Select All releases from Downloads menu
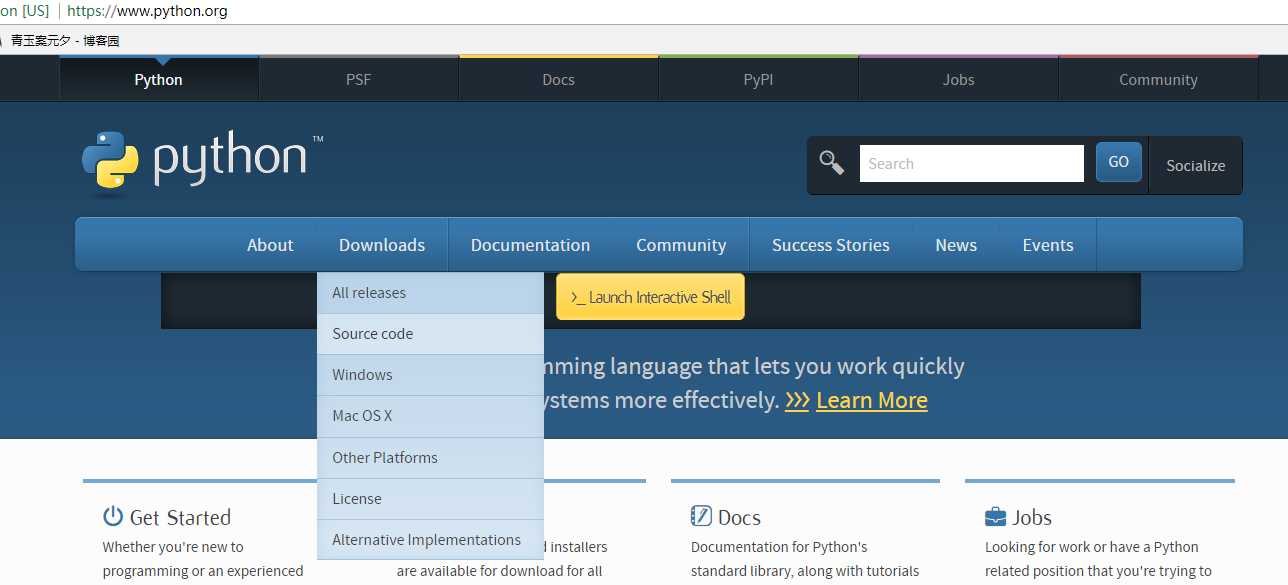This screenshot has width=1288, height=585. [x=430, y=293]
